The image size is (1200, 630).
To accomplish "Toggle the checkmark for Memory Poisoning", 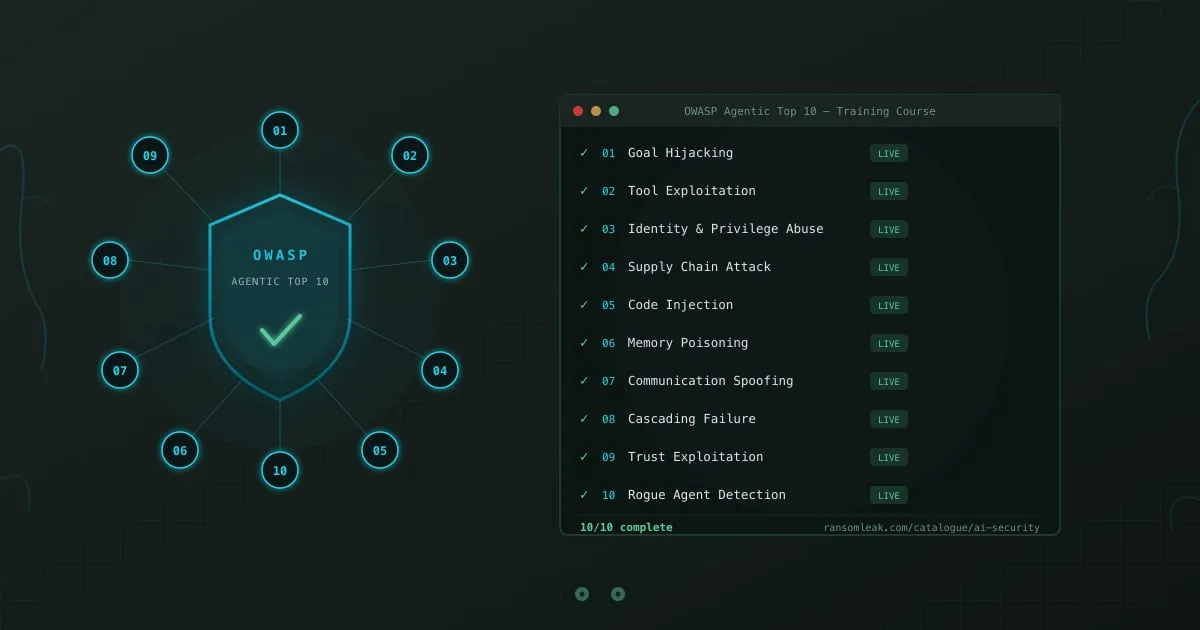I will point(584,343).
